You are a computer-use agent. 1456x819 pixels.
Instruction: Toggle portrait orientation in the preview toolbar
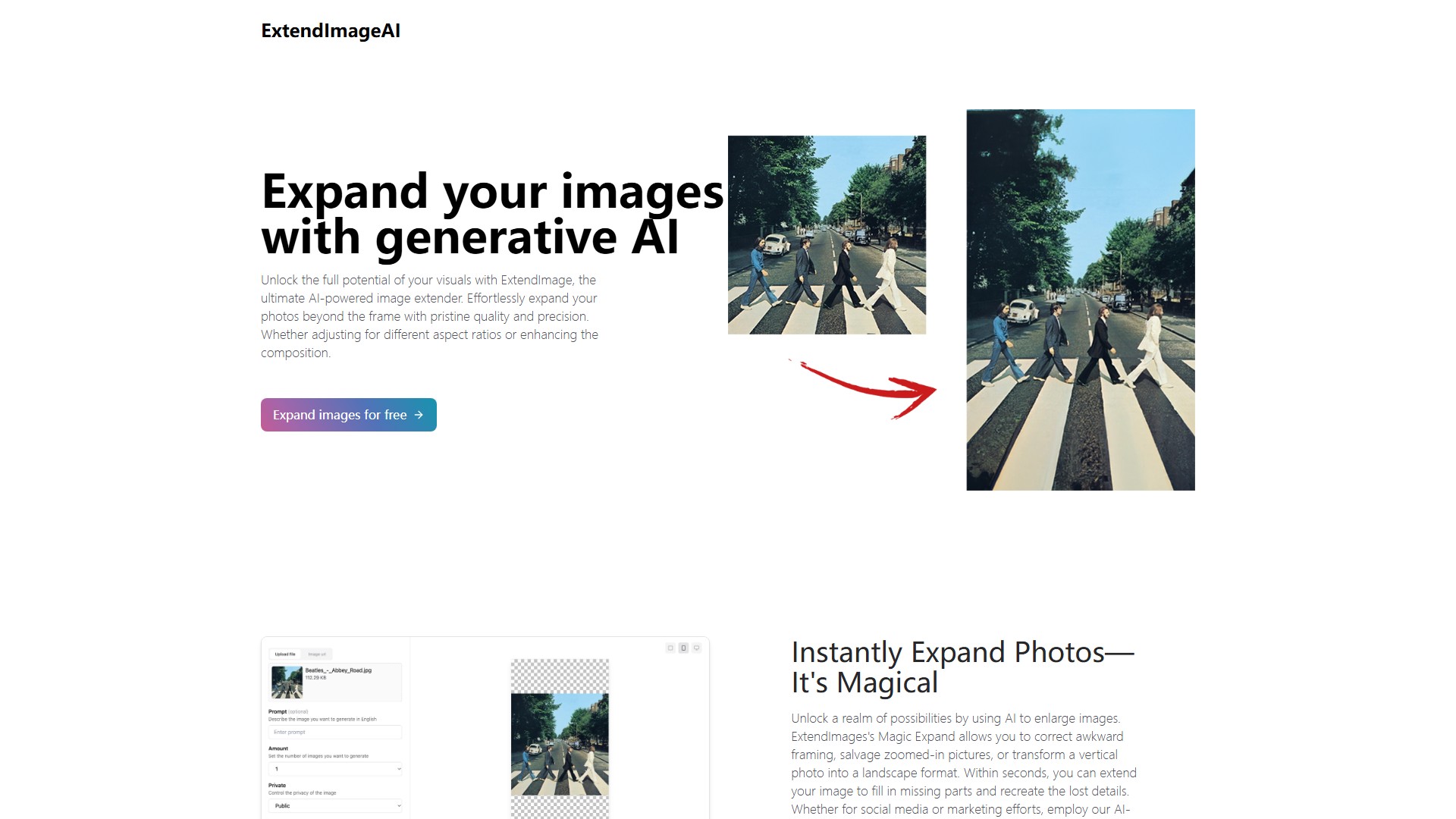pos(682,648)
